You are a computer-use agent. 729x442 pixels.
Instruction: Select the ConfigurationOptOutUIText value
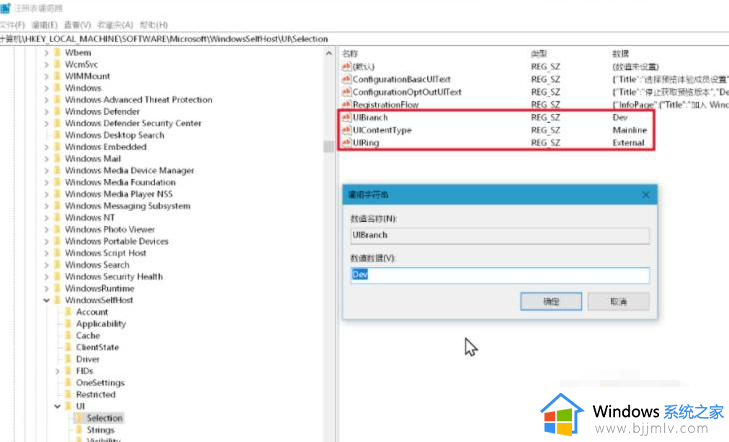(407, 92)
